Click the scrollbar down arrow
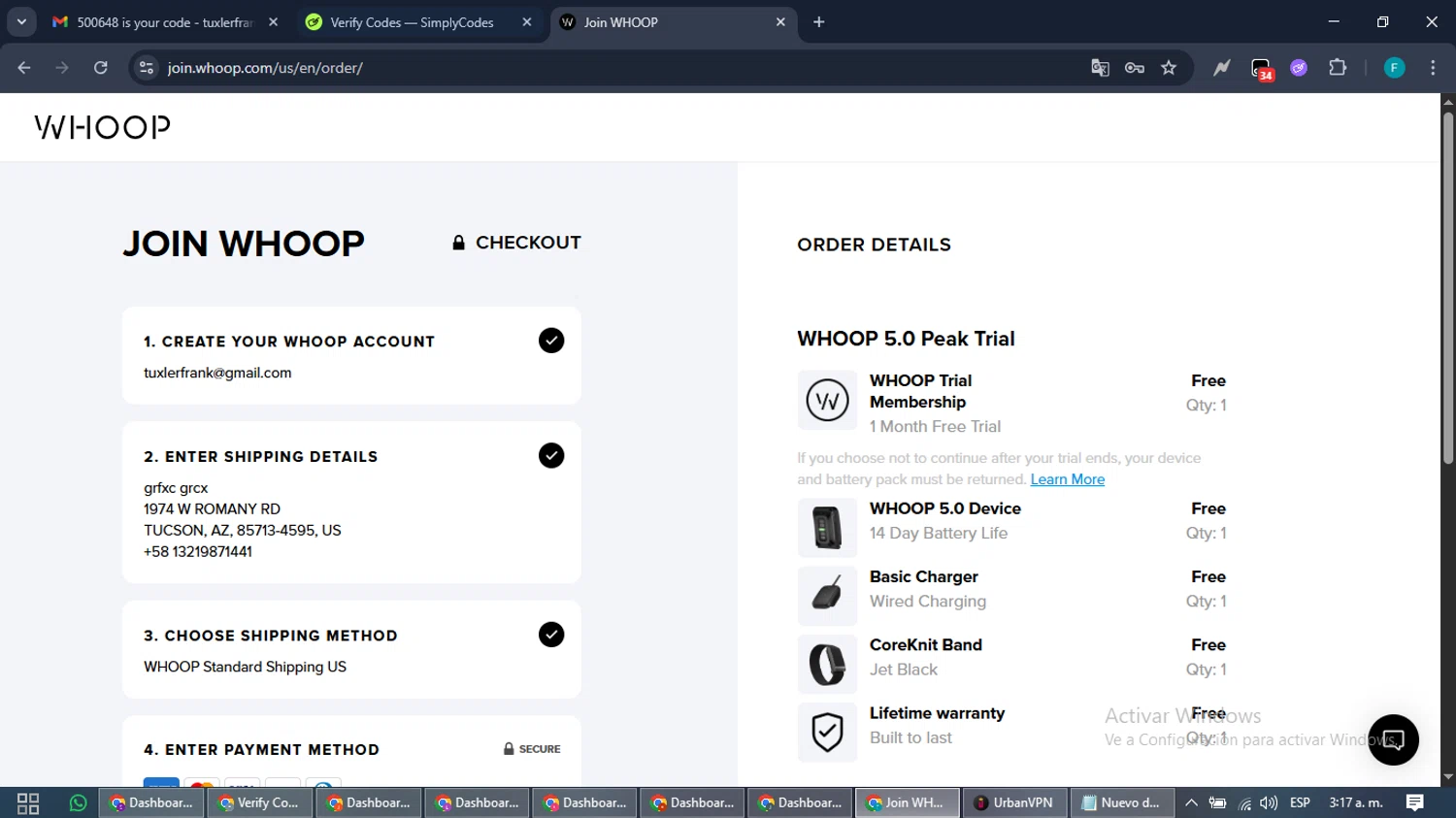The width and height of the screenshot is (1456, 818). 1447,777
